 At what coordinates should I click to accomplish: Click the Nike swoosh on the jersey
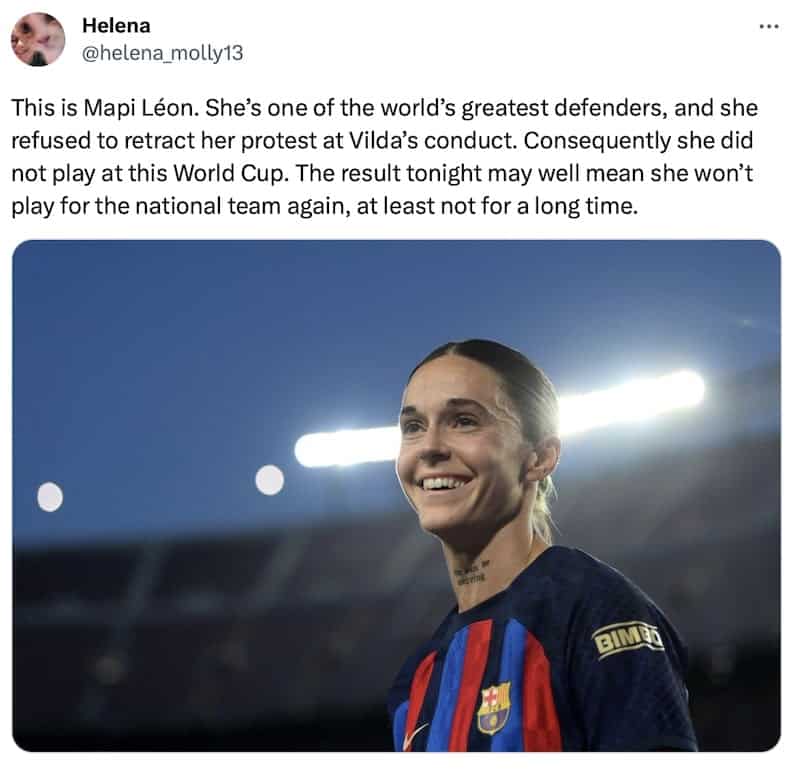pos(415,736)
